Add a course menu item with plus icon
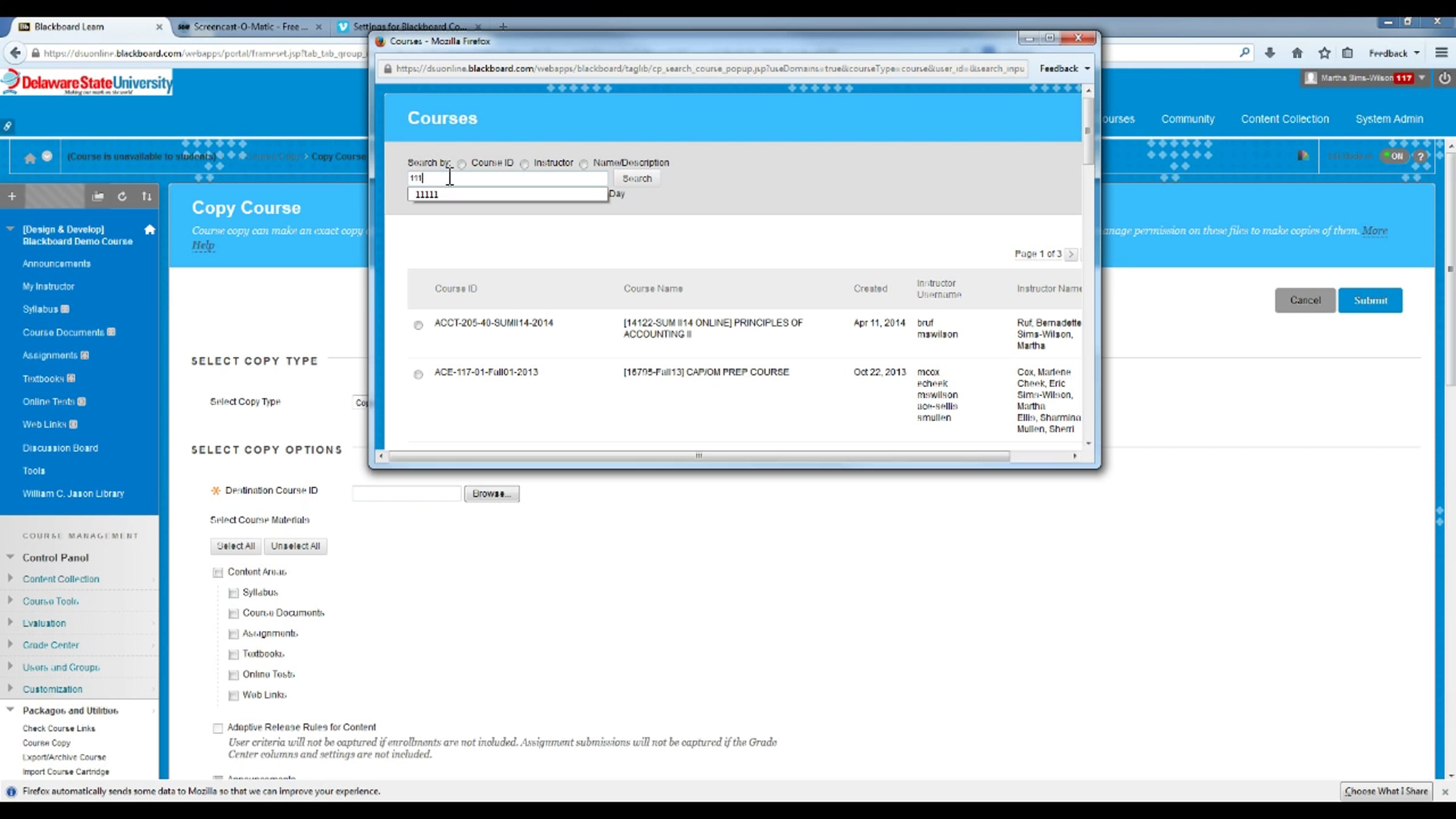 point(12,196)
